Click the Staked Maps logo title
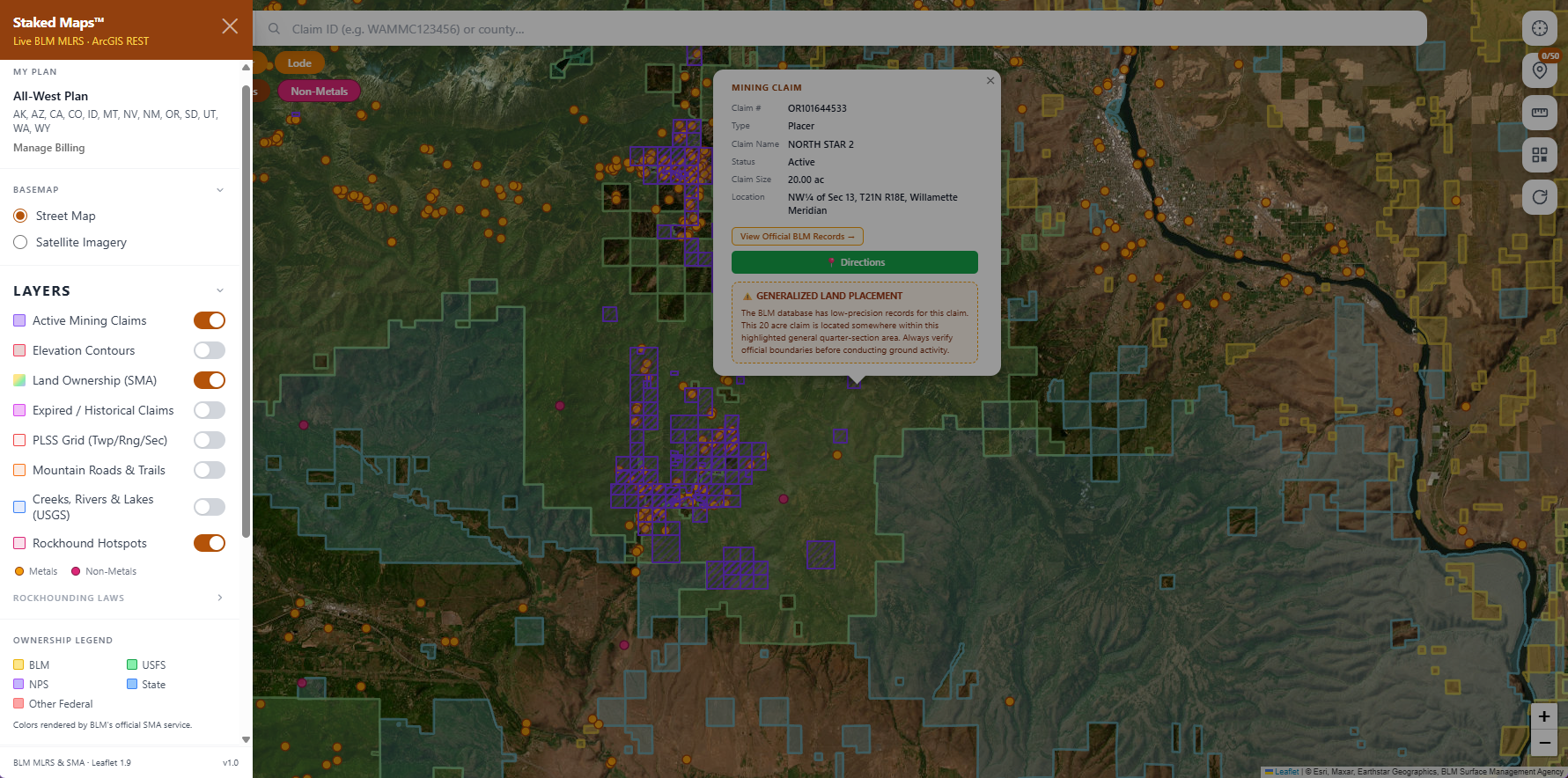 (58, 22)
